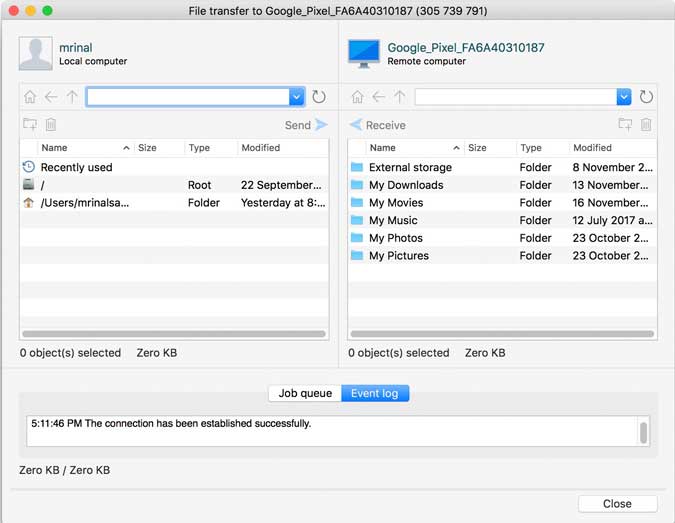Select the Recently used entry
Screen dimensions: 675x523
point(174,167)
